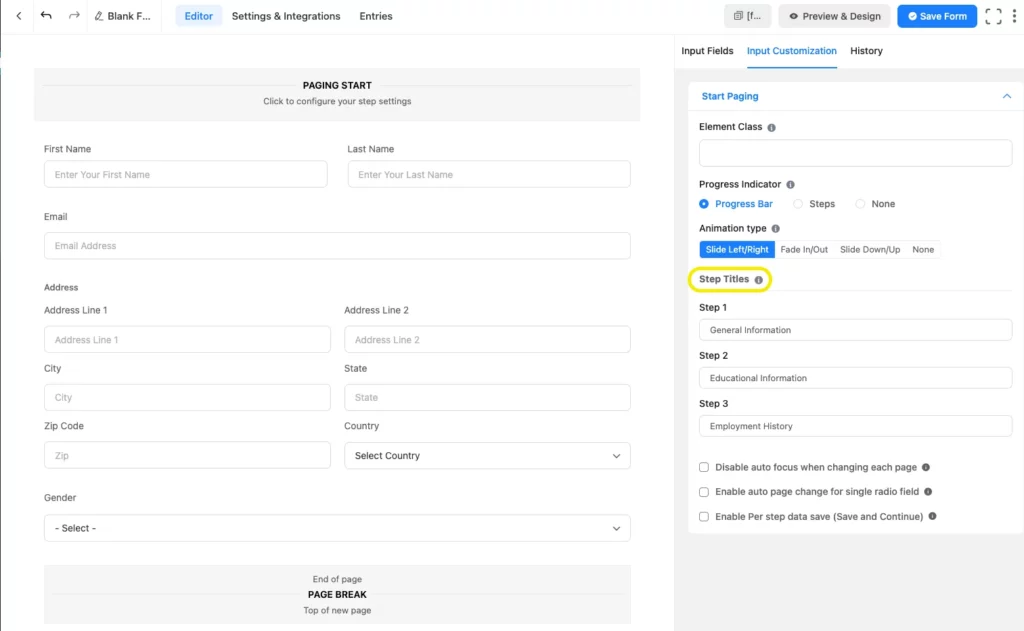Choose Slide Down/Up animation type
1024x631 pixels.
870,250
